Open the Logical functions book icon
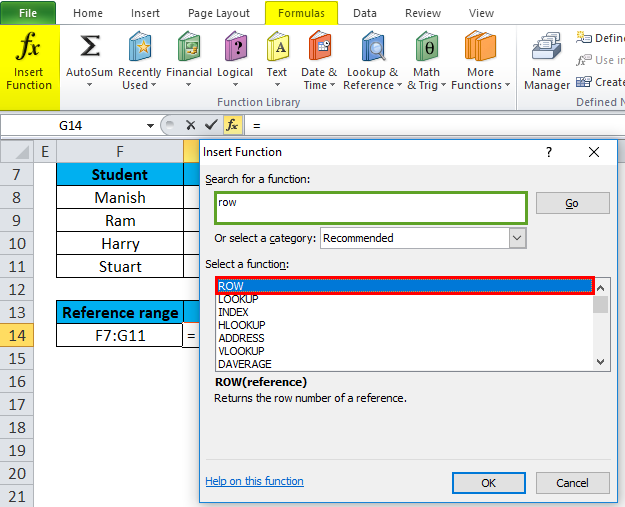The image size is (625, 507). [x=236, y=47]
